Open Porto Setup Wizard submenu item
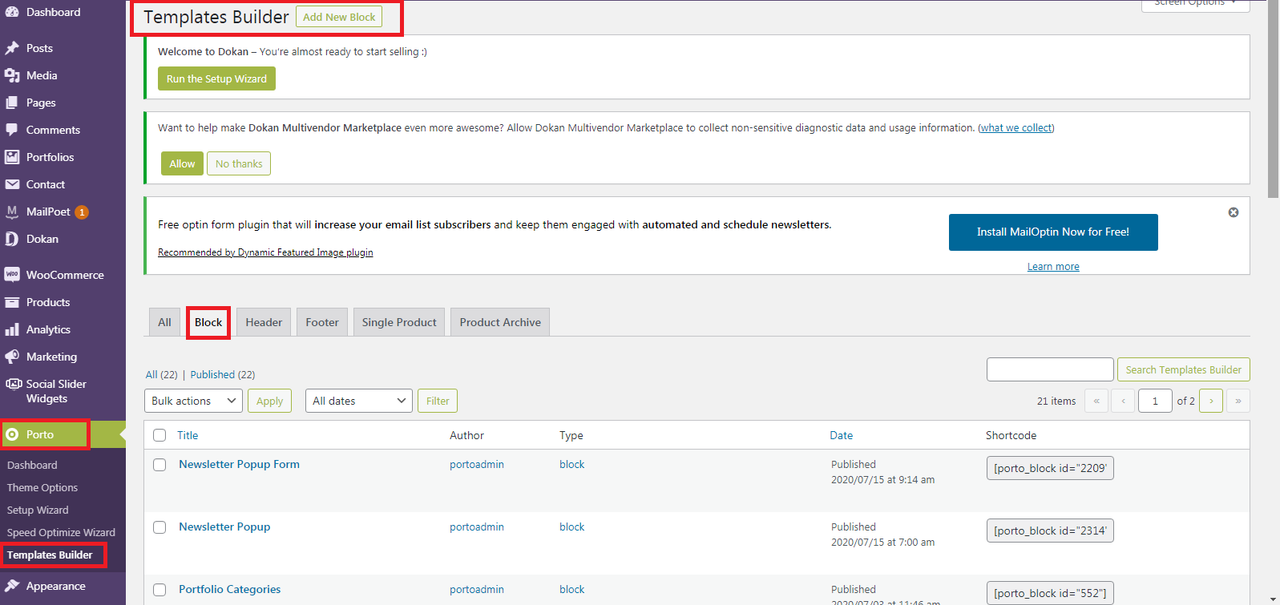 click(38, 510)
